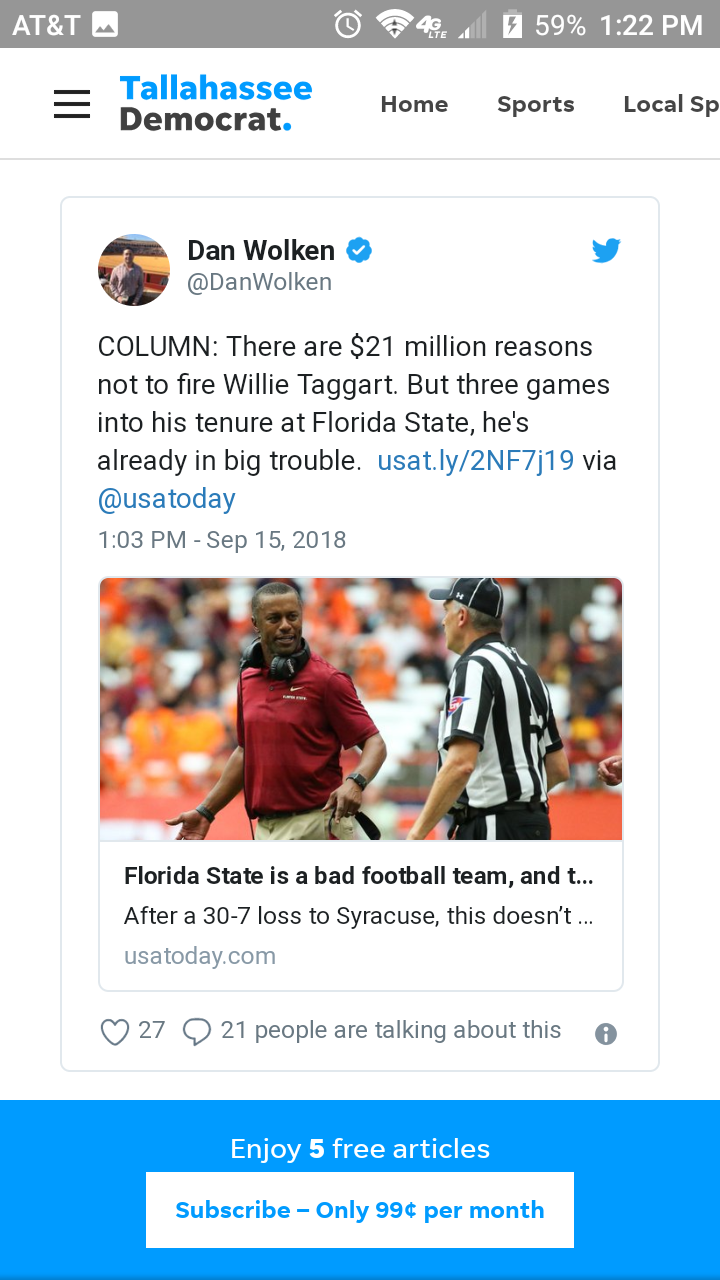Tap Subscribe – Only 99¢ per month
This screenshot has width=720, height=1280.
point(360,1210)
